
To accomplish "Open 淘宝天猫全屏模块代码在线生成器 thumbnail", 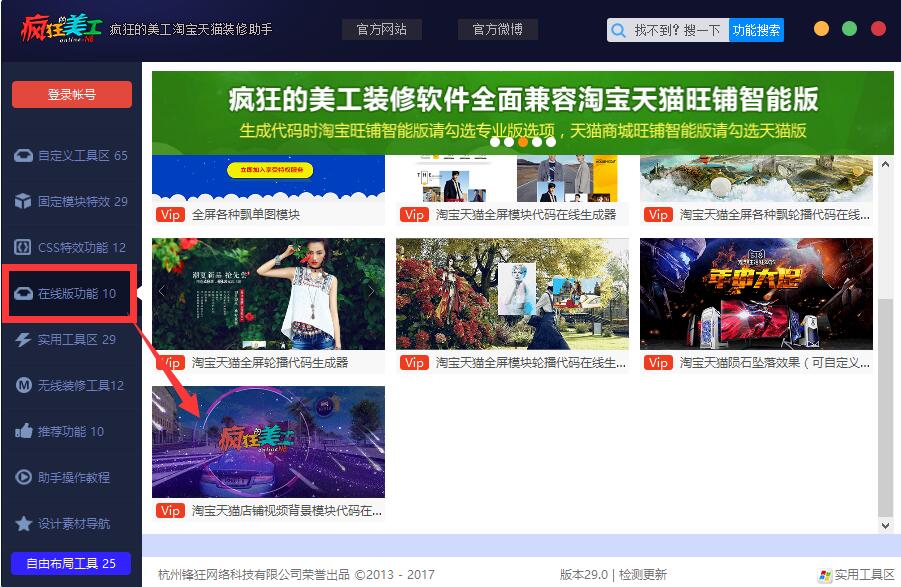I will (513, 178).
